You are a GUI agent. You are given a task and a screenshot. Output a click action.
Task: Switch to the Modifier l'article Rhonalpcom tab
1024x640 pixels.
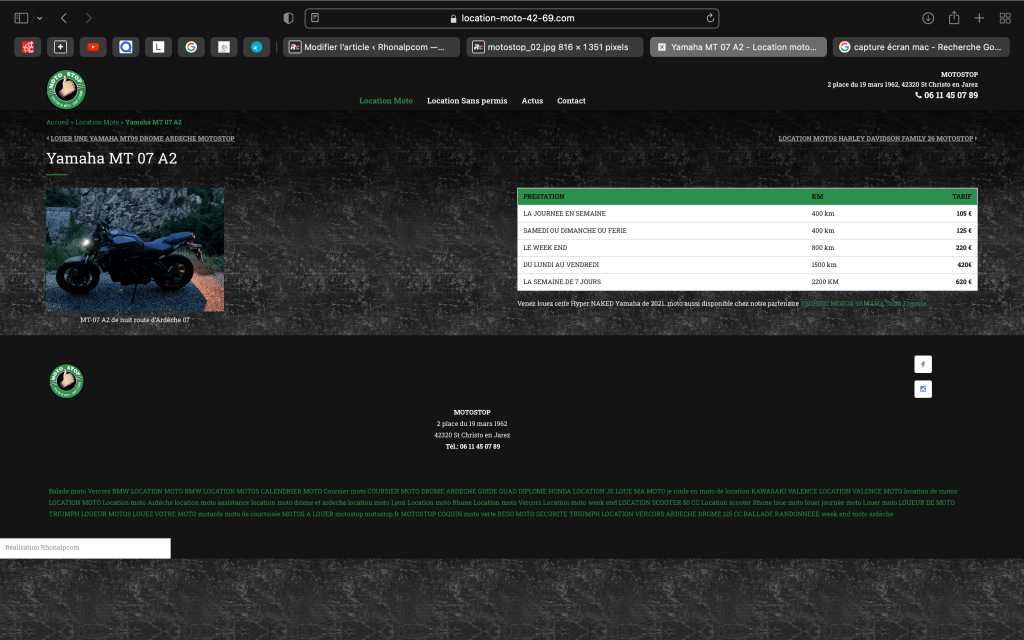point(372,47)
